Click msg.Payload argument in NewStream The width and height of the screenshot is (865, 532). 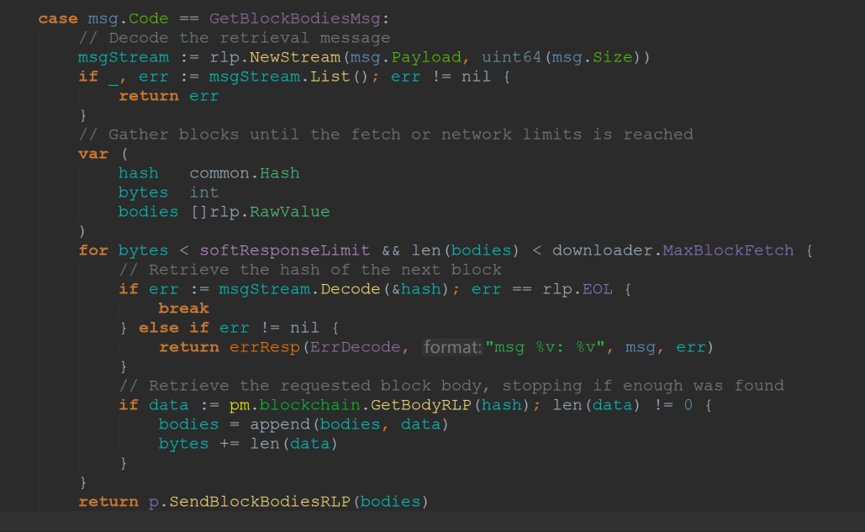click(x=406, y=57)
